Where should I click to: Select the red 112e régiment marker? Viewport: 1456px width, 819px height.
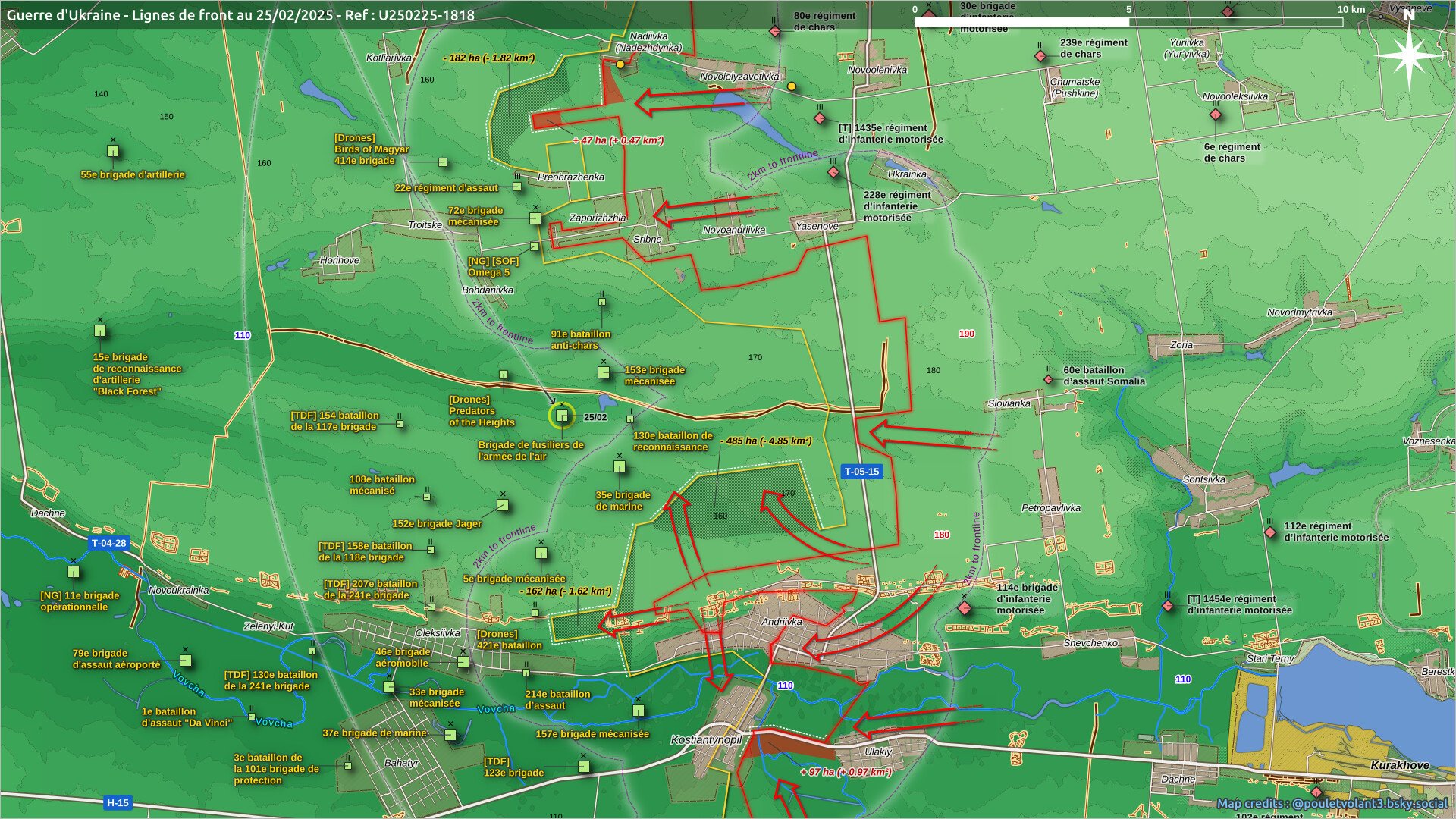[1270, 532]
